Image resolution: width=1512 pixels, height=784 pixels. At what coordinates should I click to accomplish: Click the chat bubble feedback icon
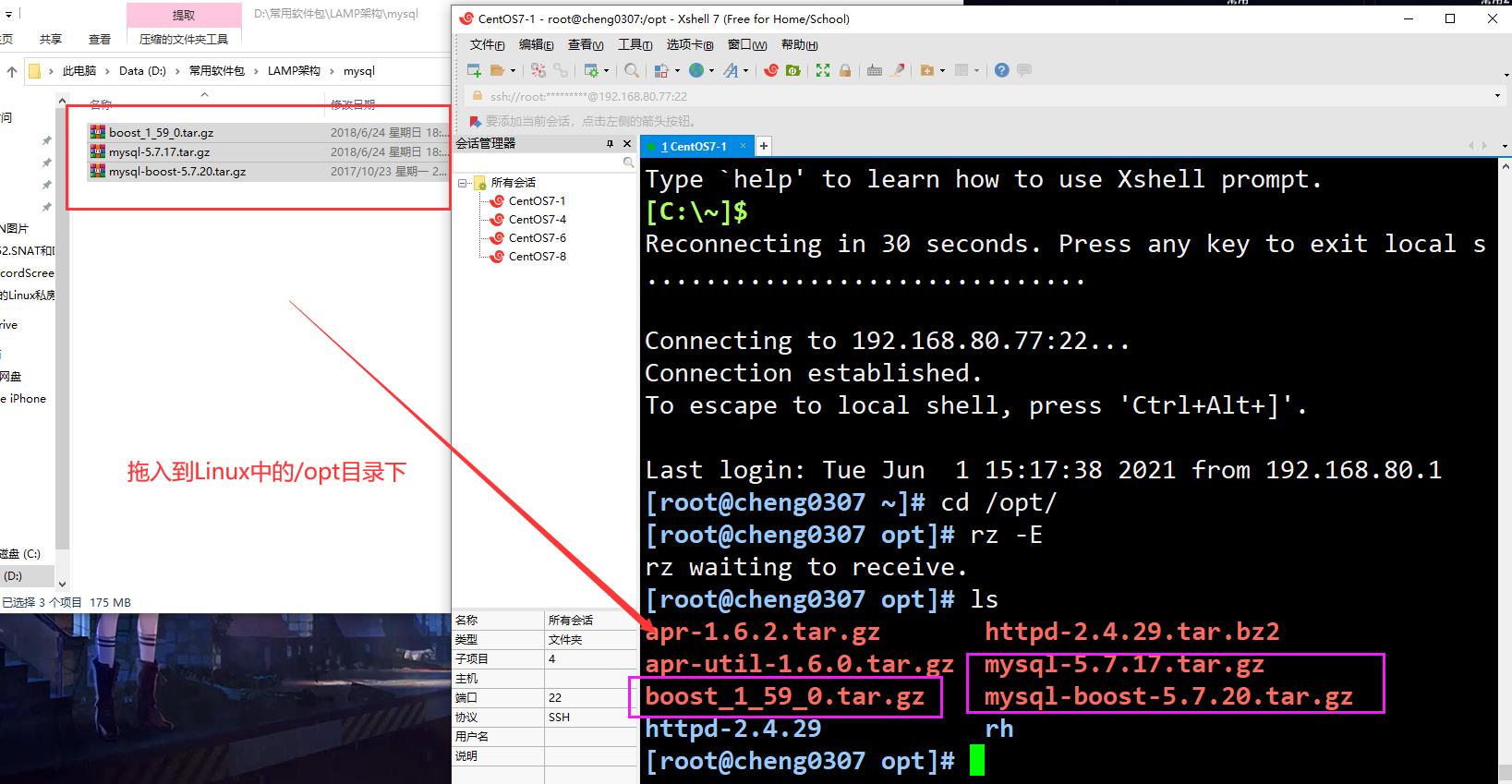tap(1024, 70)
